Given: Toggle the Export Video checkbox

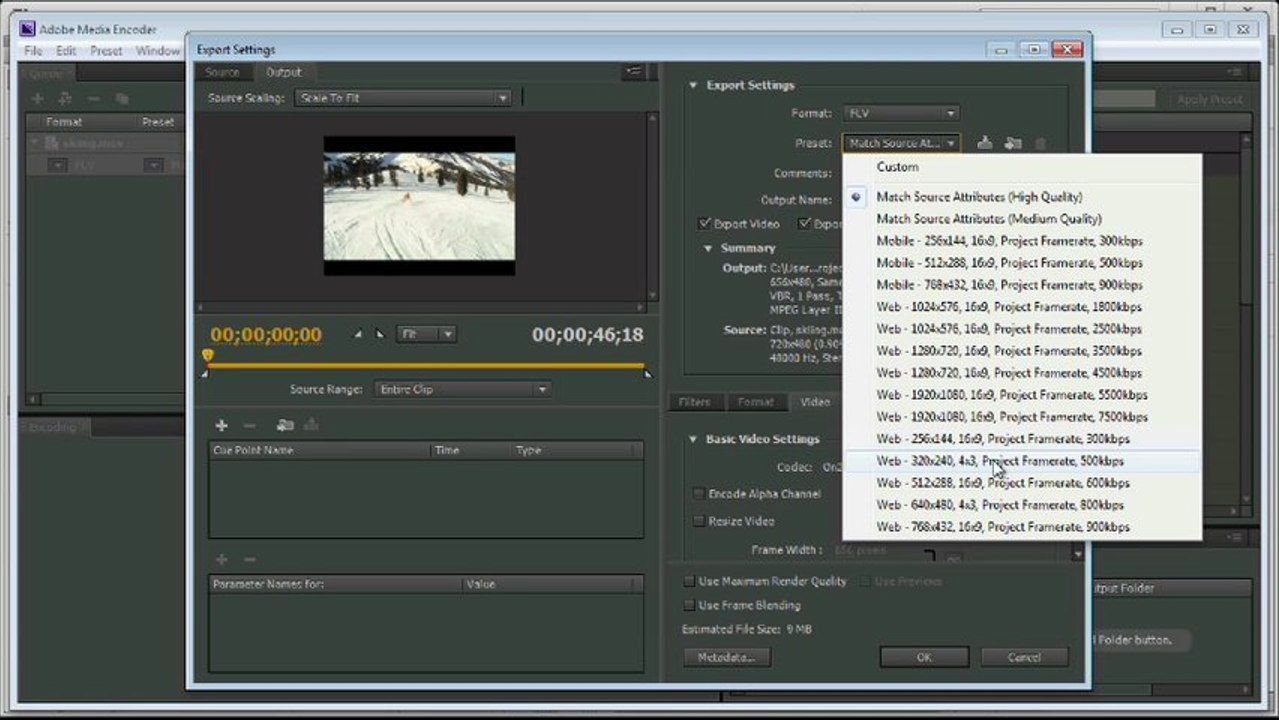Looking at the screenshot, I should coord(704,224).
